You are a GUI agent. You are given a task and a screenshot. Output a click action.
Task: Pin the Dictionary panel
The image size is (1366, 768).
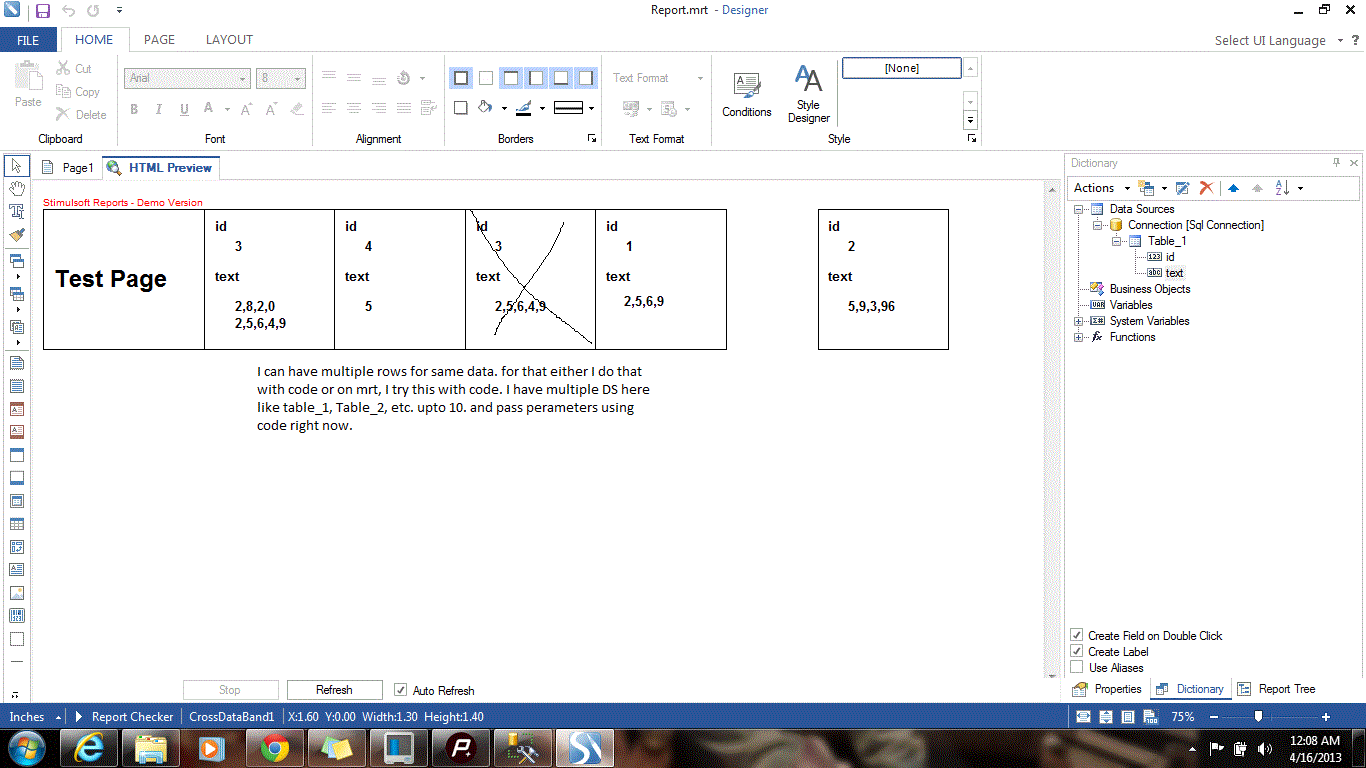pyautogui.click(x=1336, y=162)
